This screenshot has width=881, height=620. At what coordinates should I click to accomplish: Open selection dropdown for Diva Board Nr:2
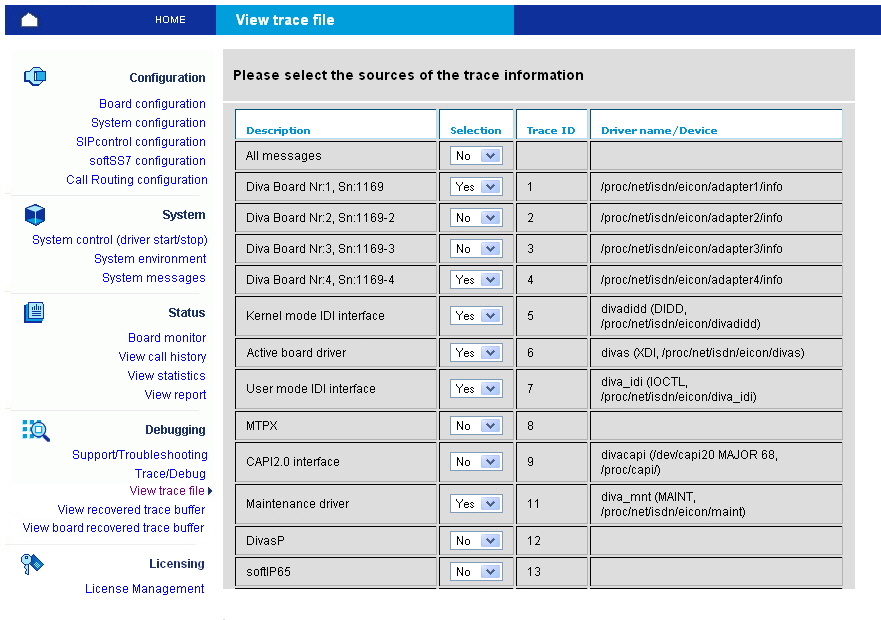476,218
